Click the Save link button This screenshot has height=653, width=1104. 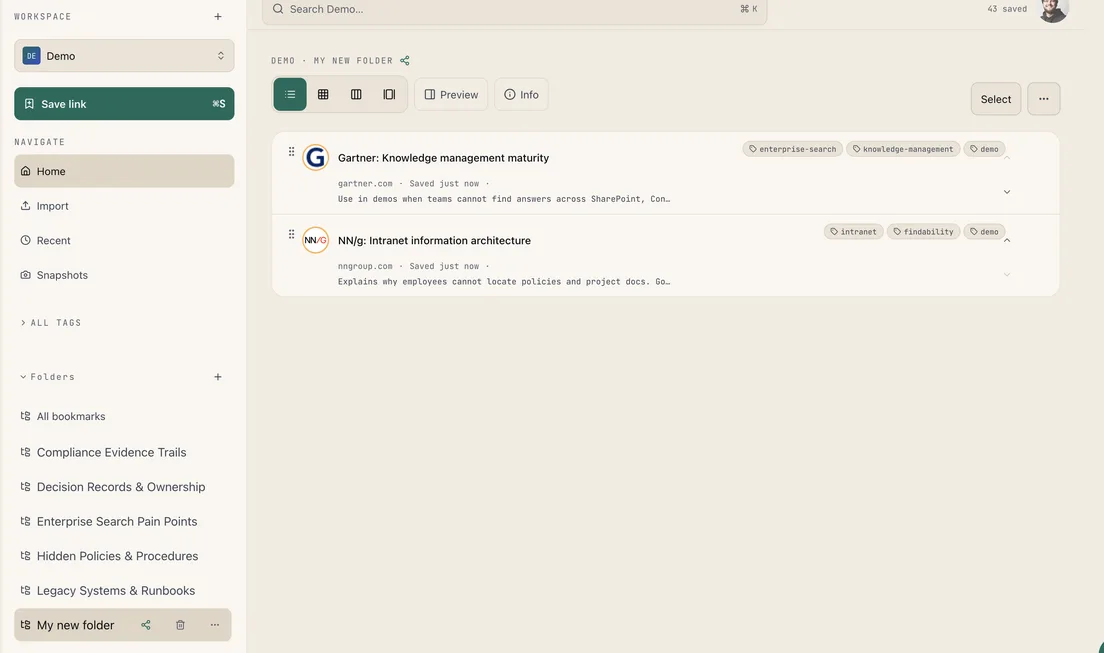click(124, 104)
